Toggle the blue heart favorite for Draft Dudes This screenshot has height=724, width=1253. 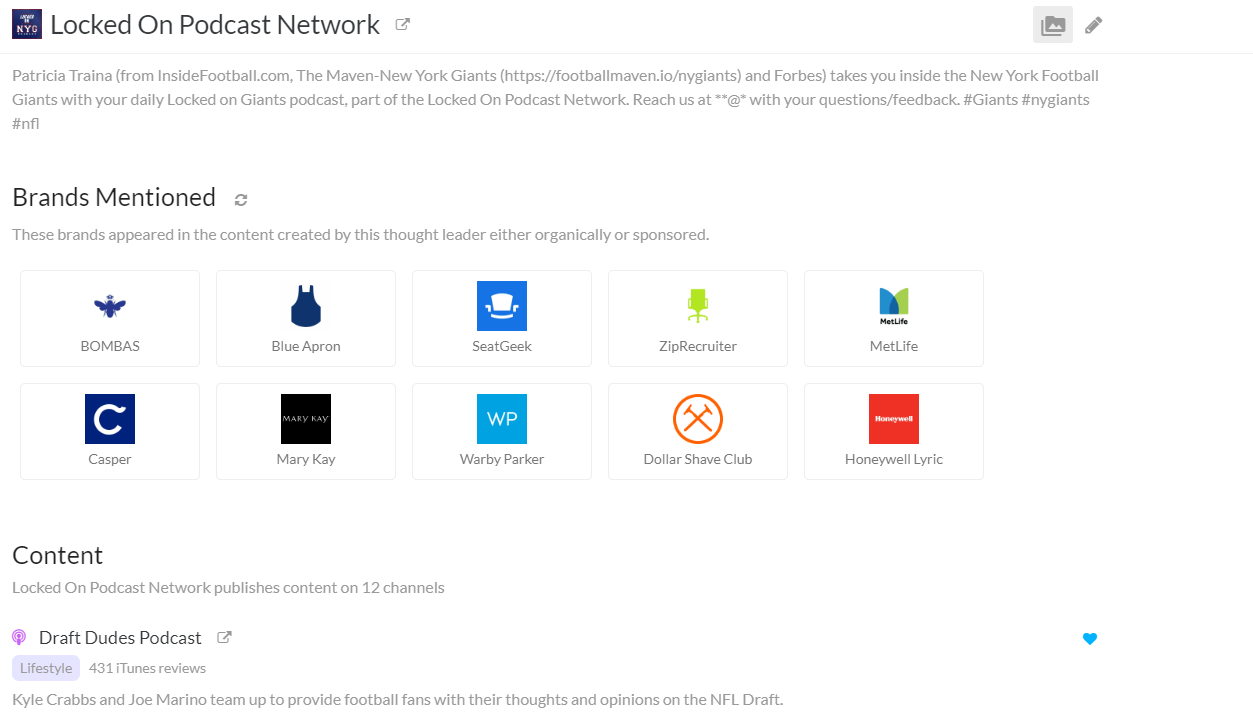point(1090,639)
